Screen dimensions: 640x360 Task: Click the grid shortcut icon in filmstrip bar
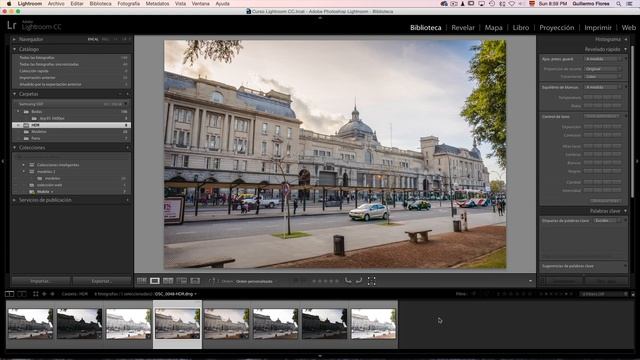36,294
